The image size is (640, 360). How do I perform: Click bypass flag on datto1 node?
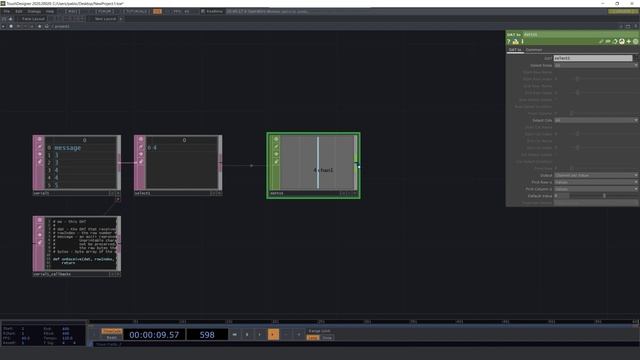tap(276, 147)
